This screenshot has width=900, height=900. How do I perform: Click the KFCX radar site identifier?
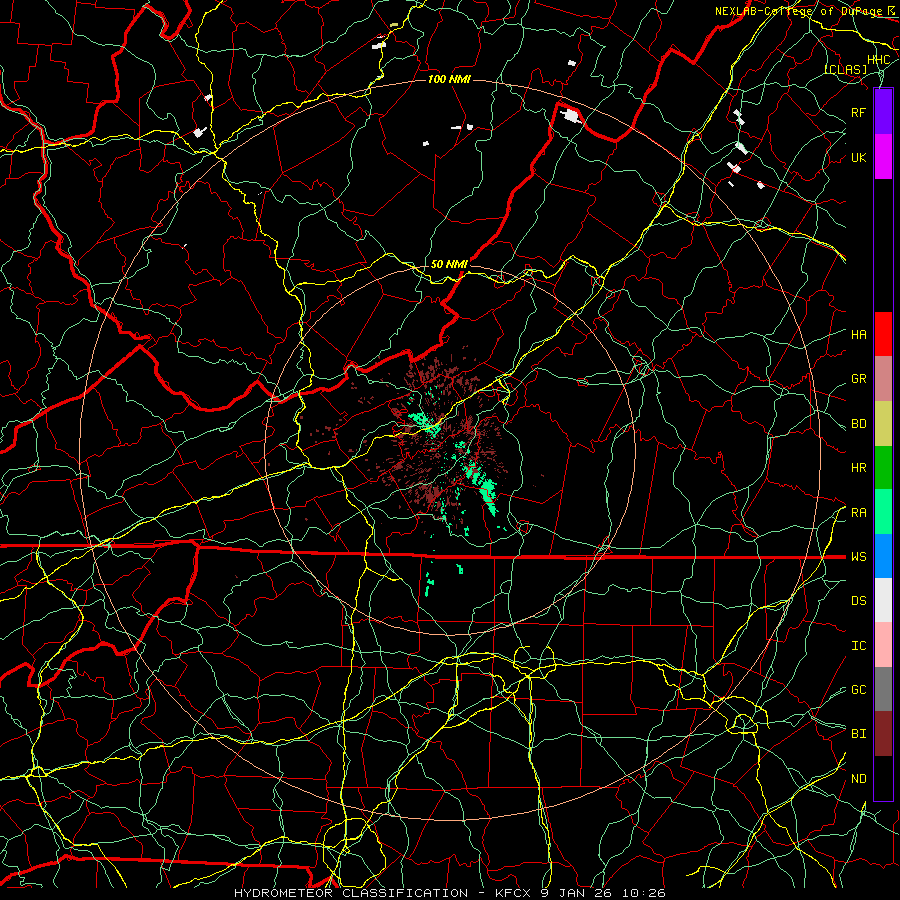tap(513, 893)
